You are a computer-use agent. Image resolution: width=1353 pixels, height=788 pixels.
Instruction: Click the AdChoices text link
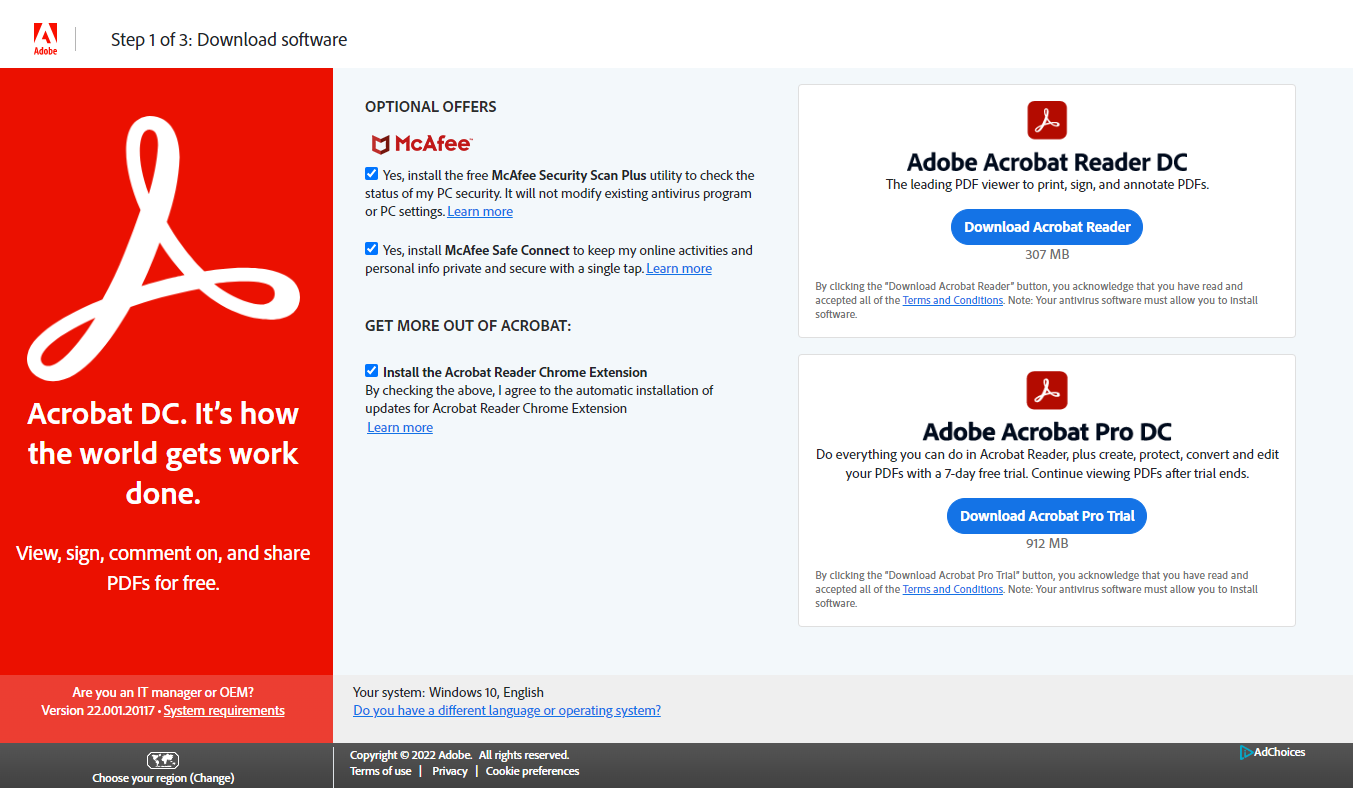point(1280,752)
